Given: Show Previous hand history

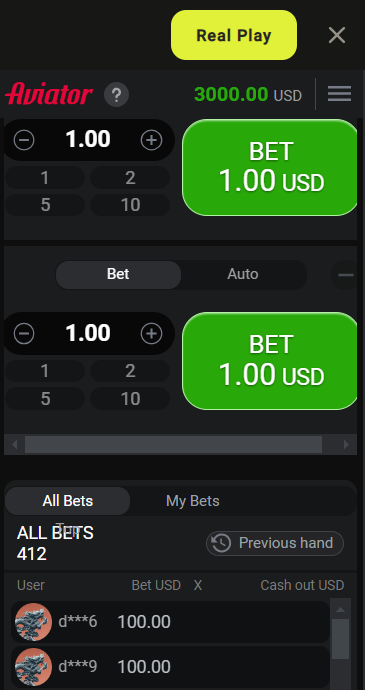Looking at the screenshot, I should point(275,543).
